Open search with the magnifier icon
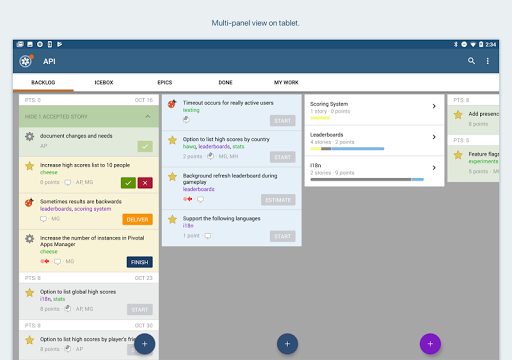The width and height of the screenshot is (512, 360). pyautogui.click(x=471, y=61)
